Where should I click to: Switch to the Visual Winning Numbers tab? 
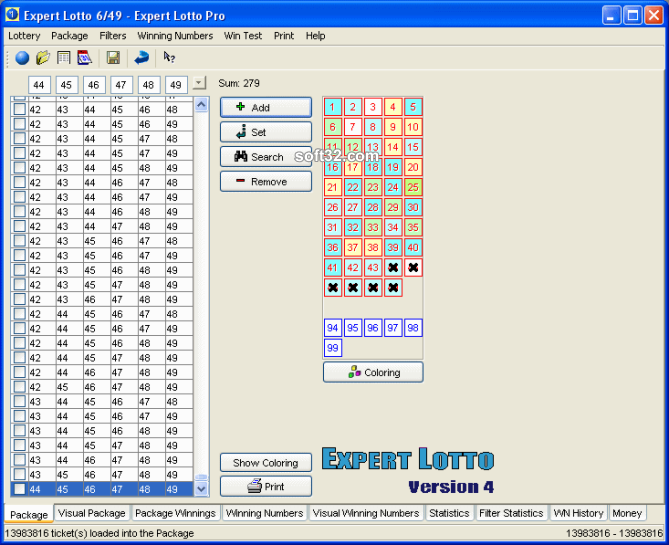point(366,513)
